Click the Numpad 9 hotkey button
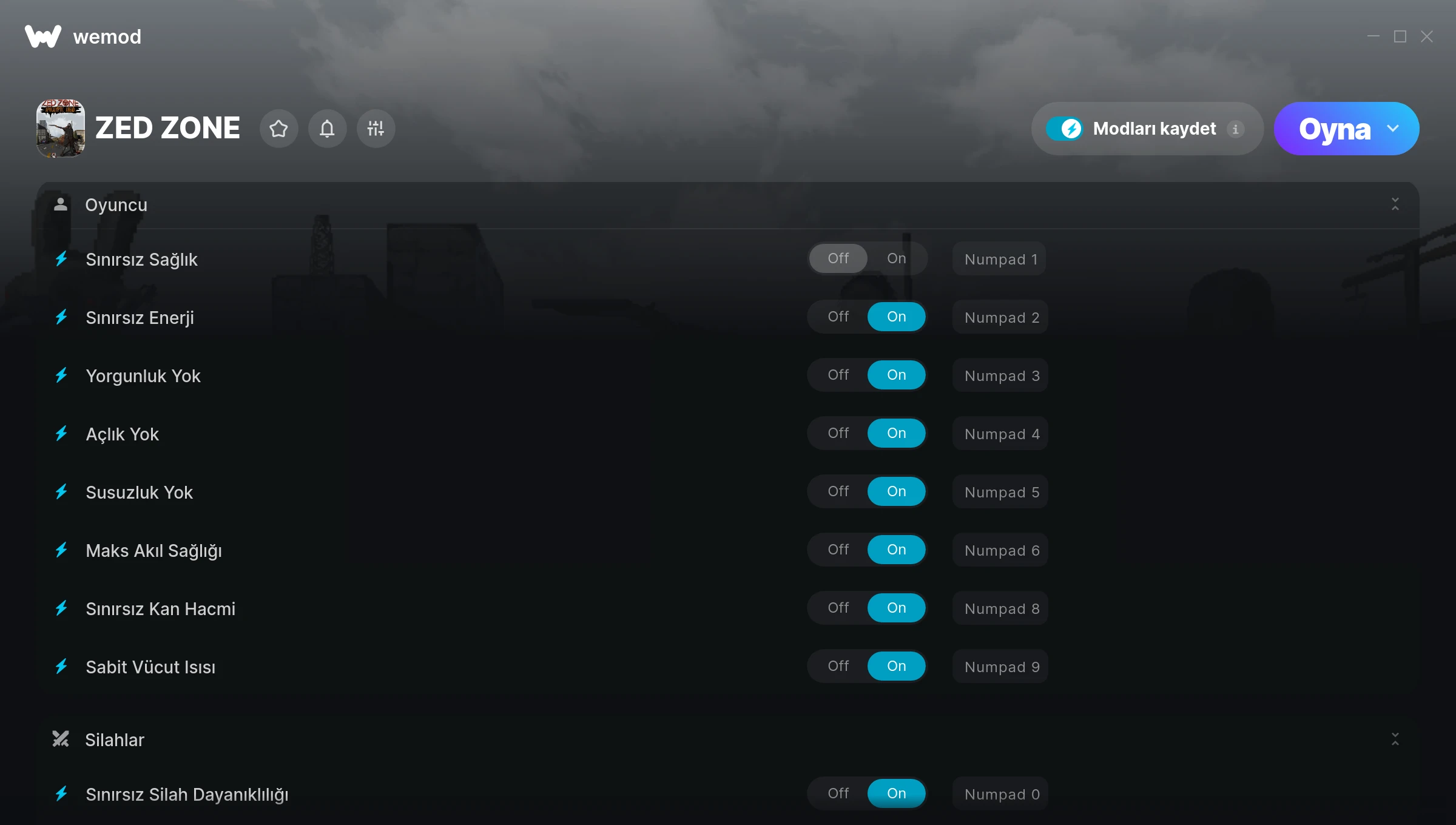Image resolution: width=1456 pixels, height=825 pixels. tap(1000, 667)
